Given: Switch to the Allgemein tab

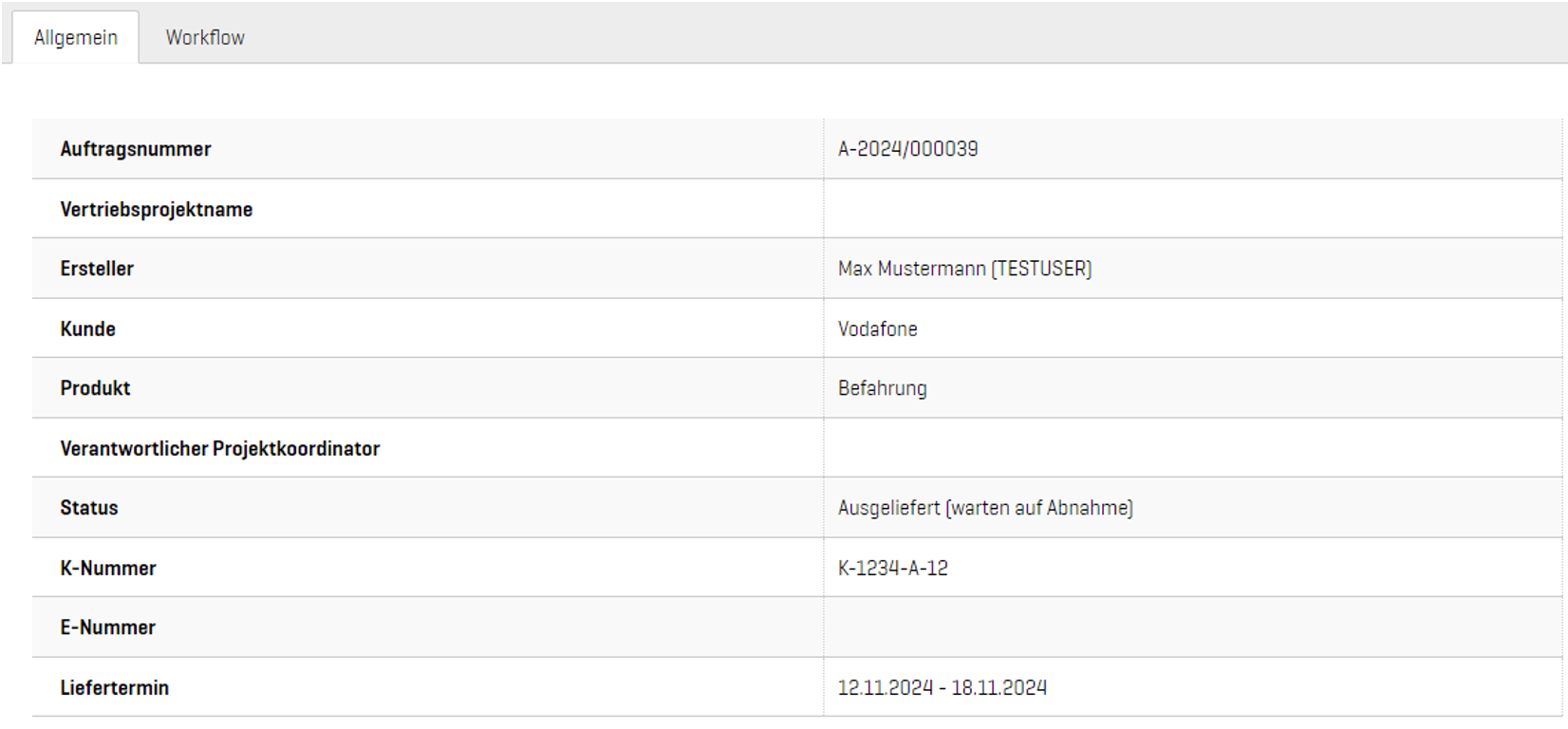Looking at the screenshot, I should (x=76, y=38).
